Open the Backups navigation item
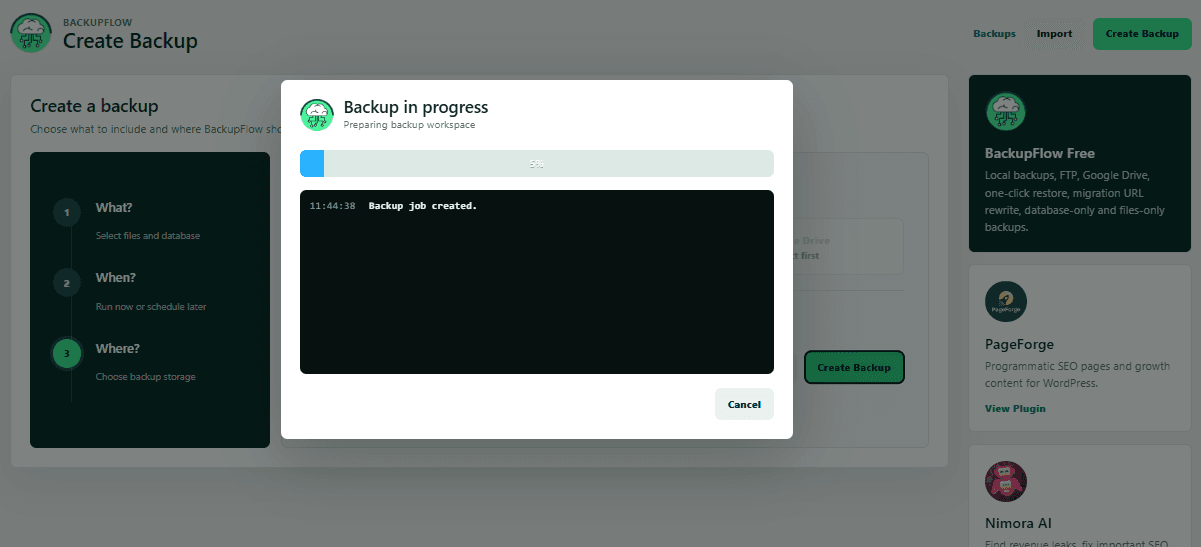 point(994,34)
